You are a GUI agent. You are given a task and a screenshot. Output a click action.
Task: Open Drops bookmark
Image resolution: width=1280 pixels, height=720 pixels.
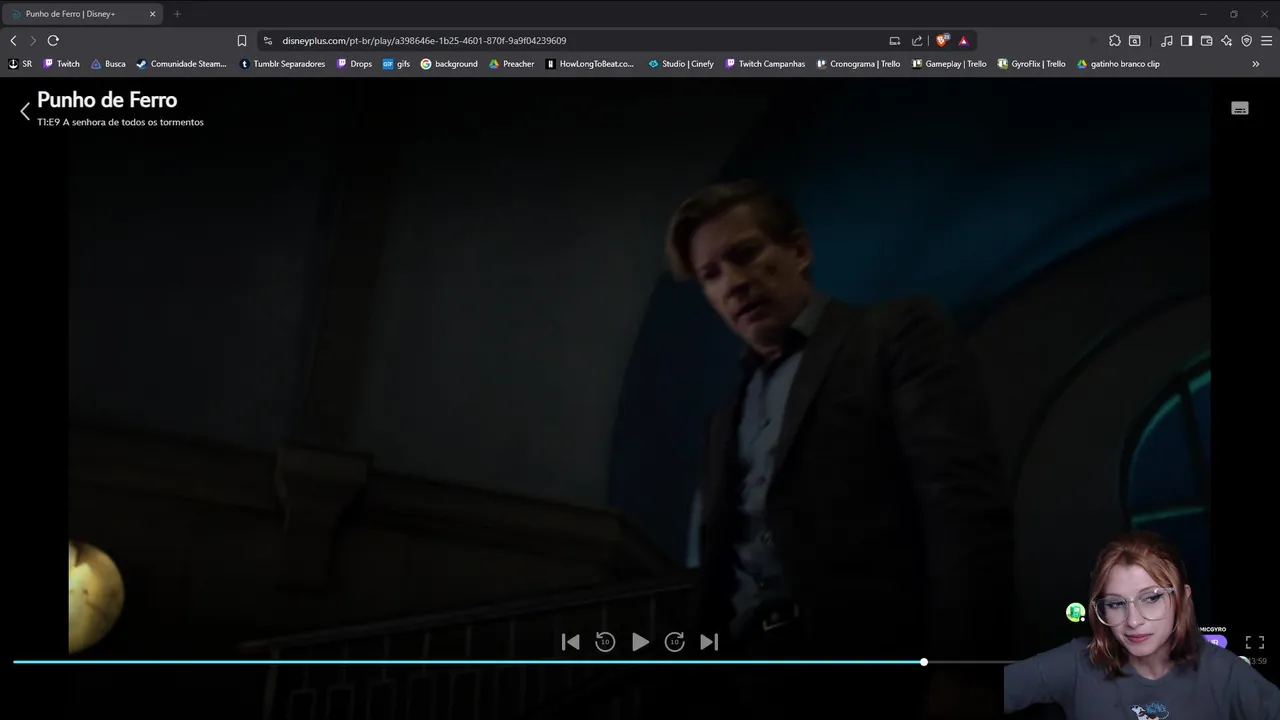[354, 64]
